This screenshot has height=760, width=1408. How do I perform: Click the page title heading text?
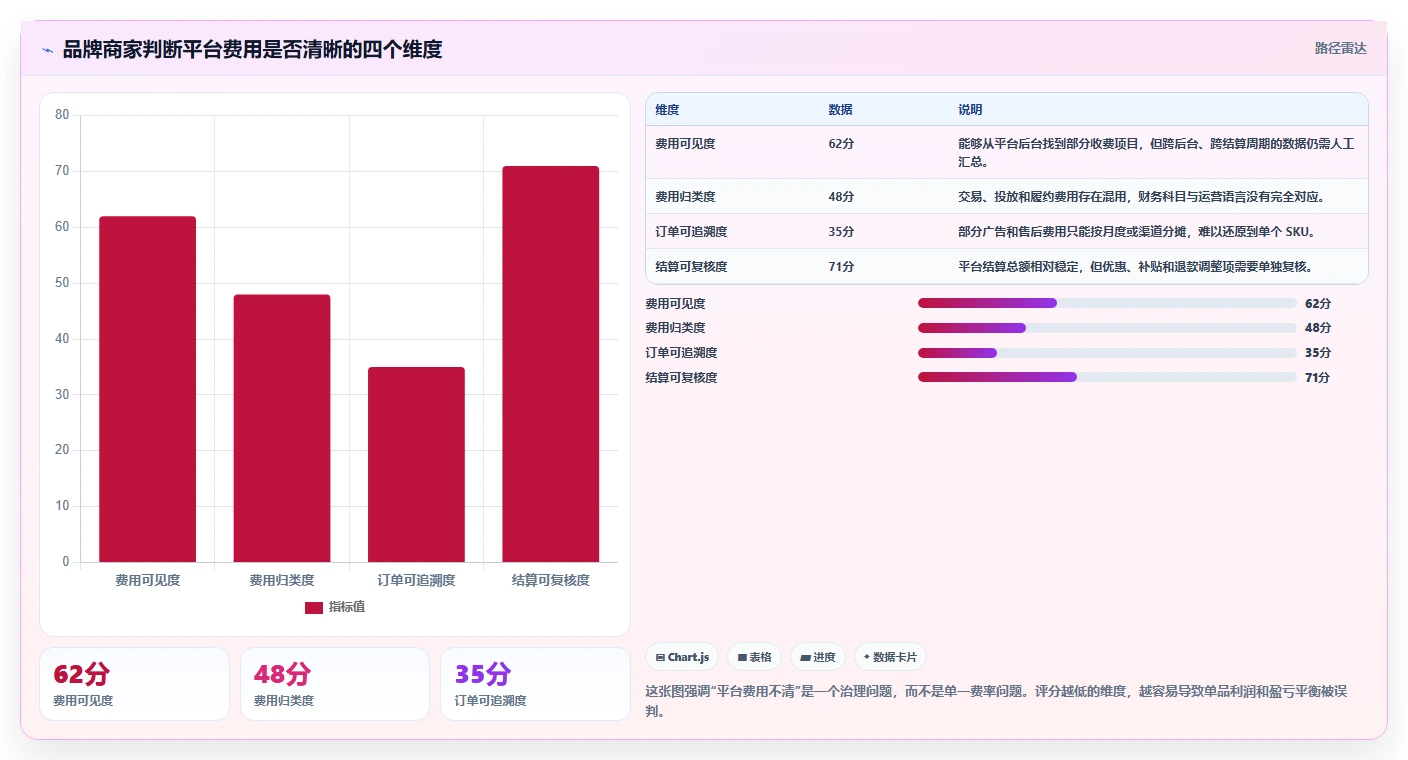(252, 49)
